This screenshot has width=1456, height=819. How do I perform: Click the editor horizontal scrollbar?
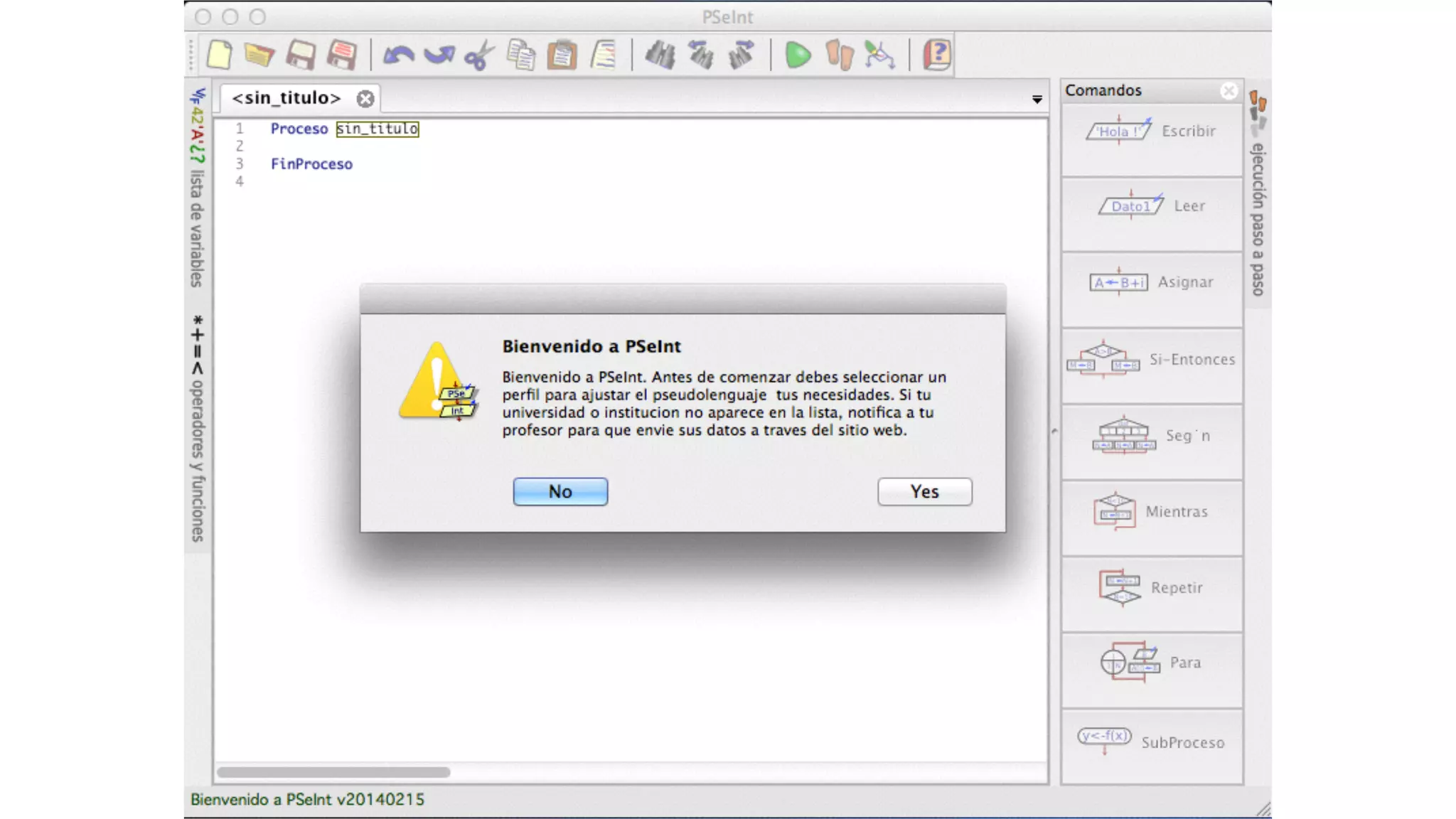334,772
